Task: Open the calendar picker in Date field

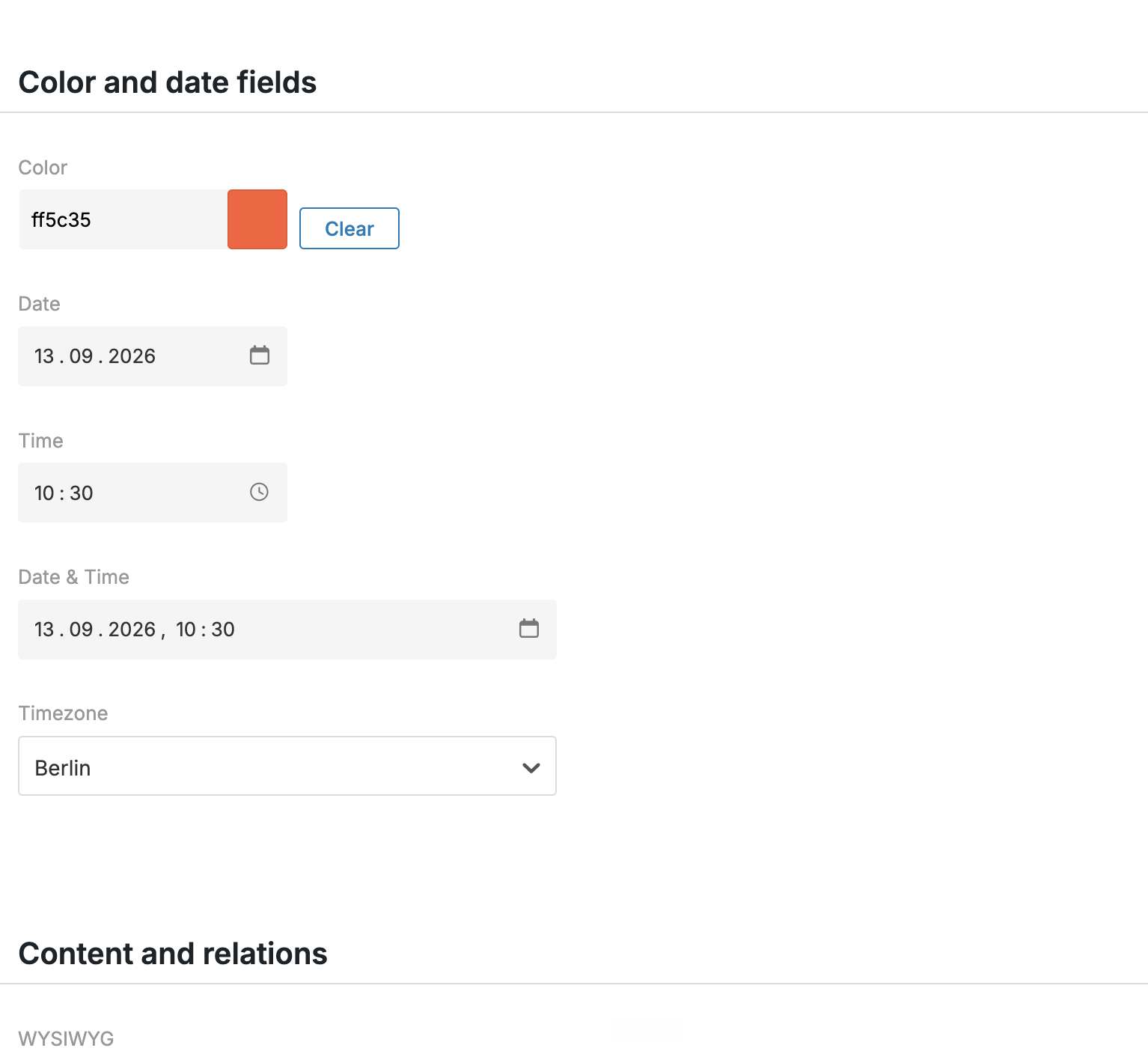Action: pyautogui.click(x=259, y=355)
